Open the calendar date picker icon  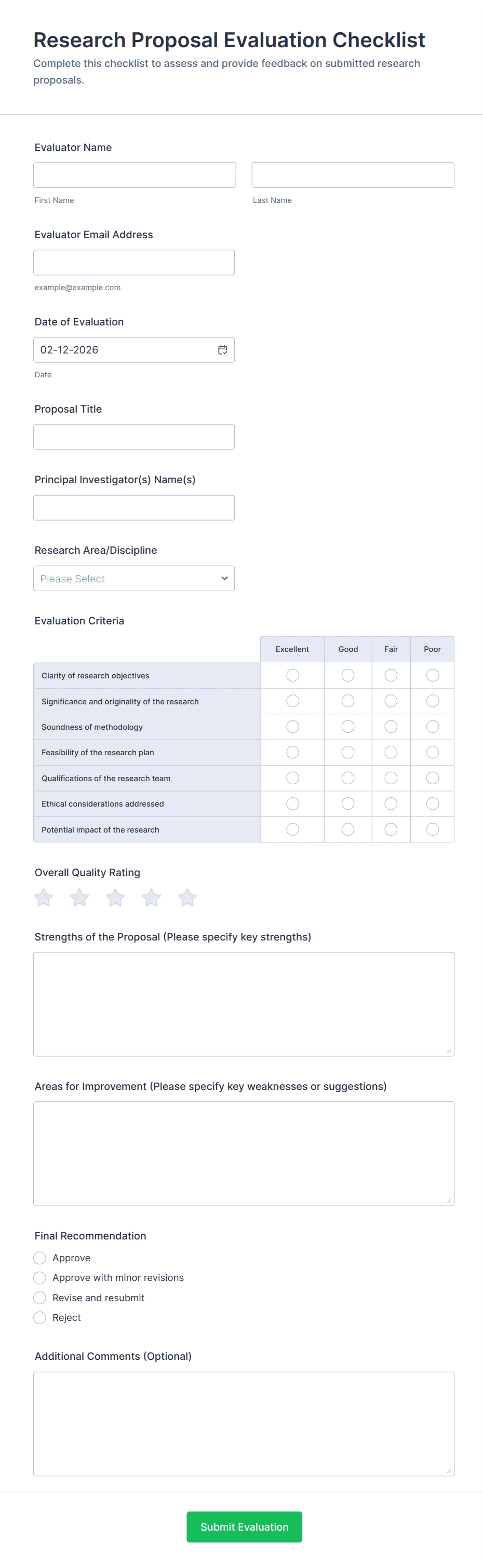pos(222,349)
